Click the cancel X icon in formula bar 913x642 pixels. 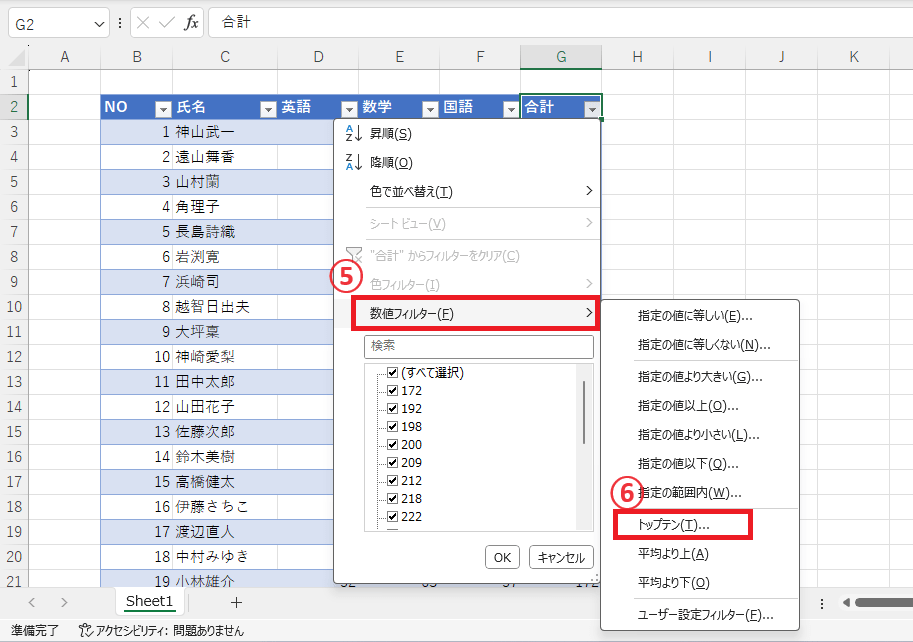[143, 23]
